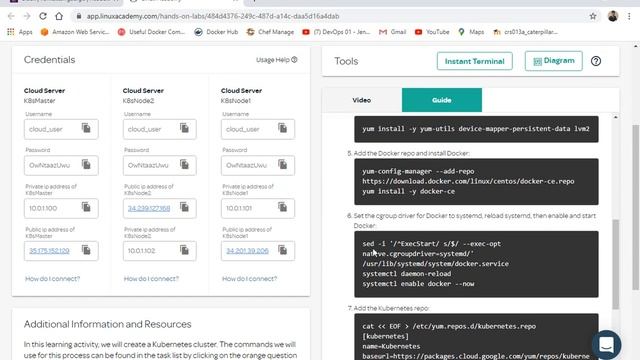This screenshot has height=360, width=640.
Task: Click the systemctl daemon-reload line
Action: tap(407, 274)
